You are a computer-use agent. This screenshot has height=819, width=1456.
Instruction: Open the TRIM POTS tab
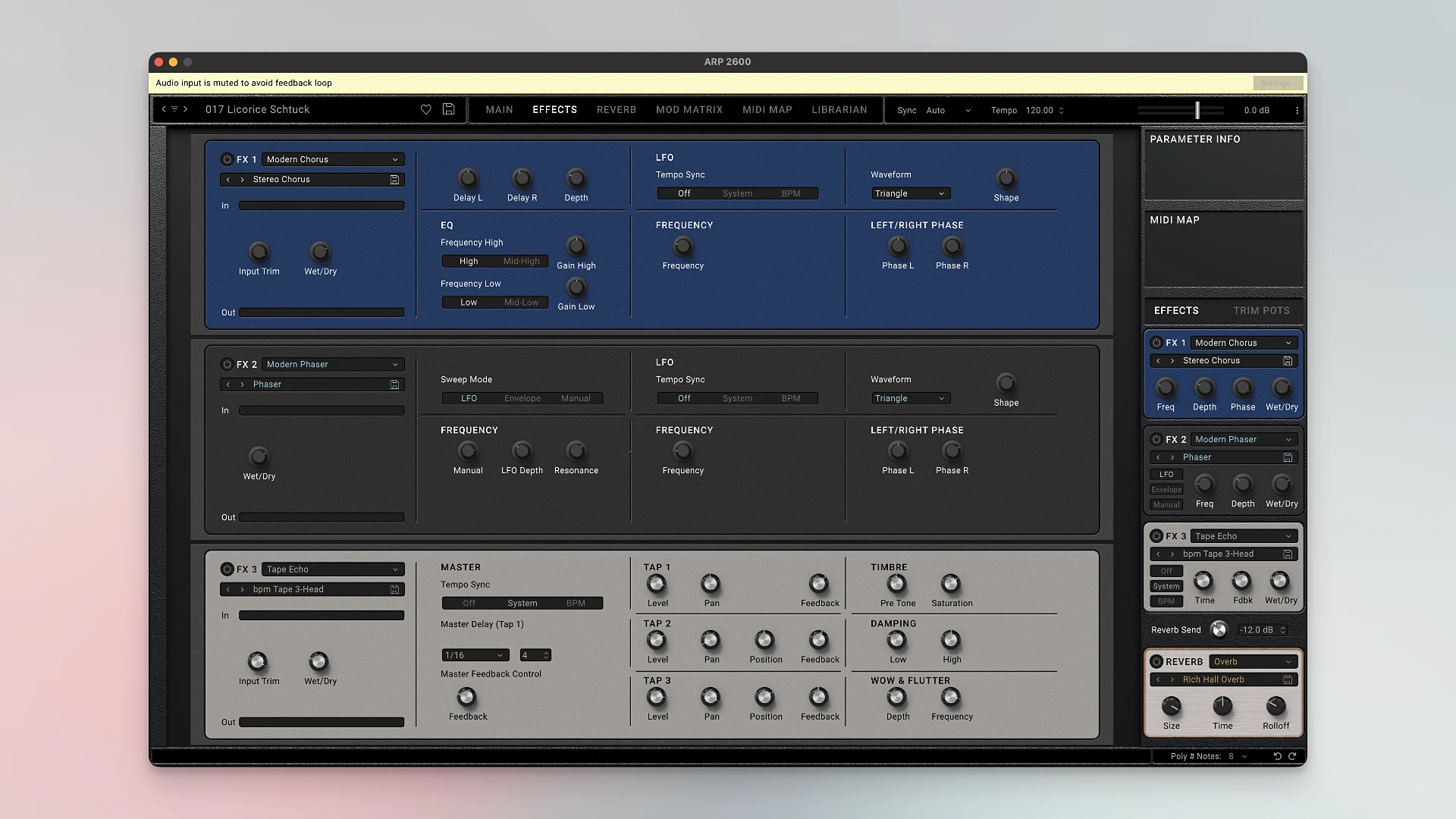(1261, 310)
